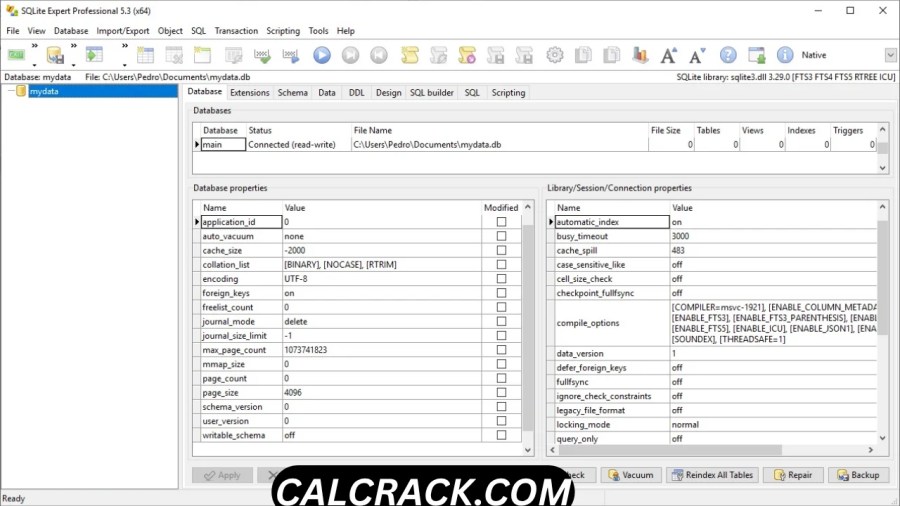Toggle Modified checkbox for foreign_keys
900x506 pixels.
coord(501,293)
